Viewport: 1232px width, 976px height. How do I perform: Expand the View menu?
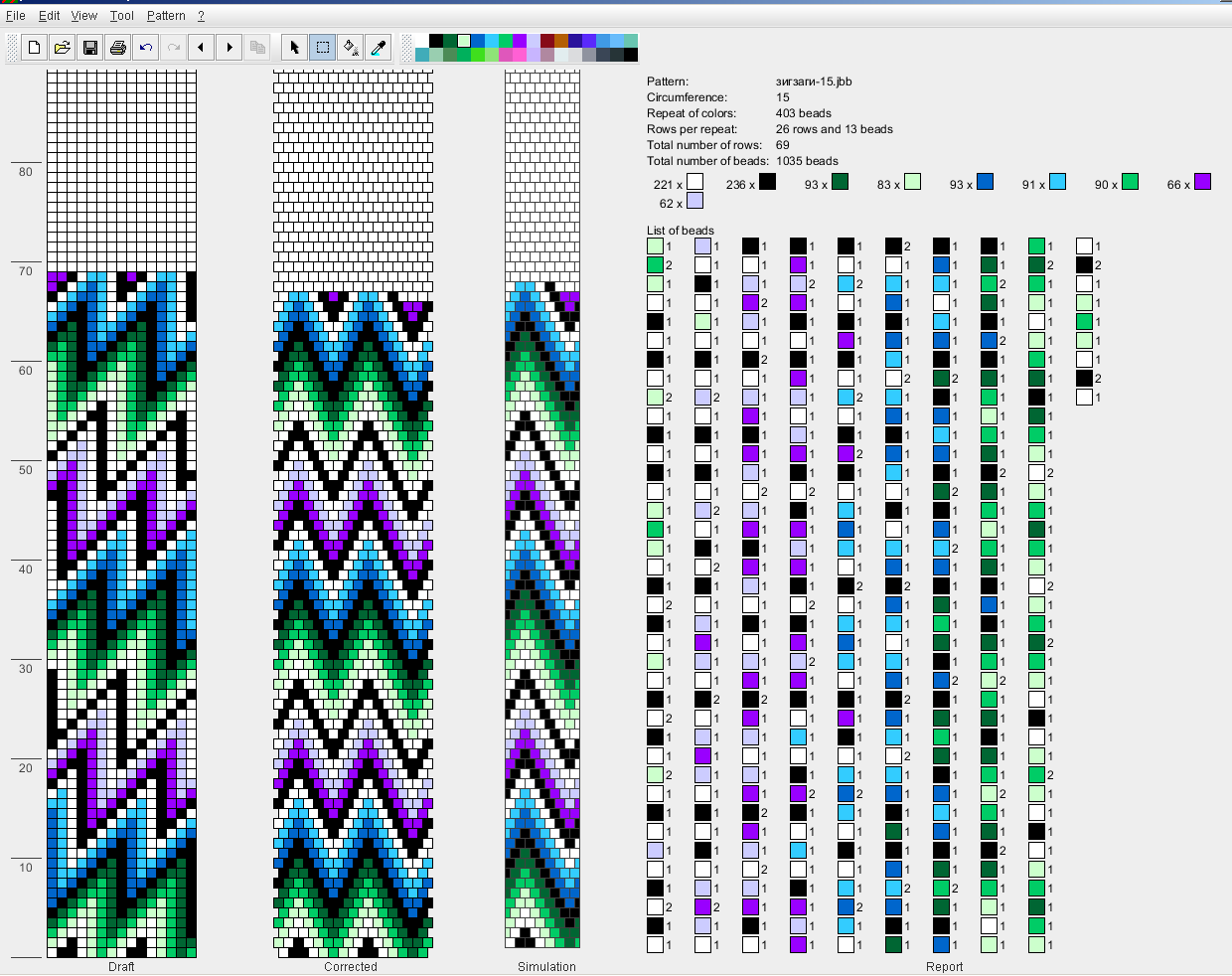[x=84, y=16]
